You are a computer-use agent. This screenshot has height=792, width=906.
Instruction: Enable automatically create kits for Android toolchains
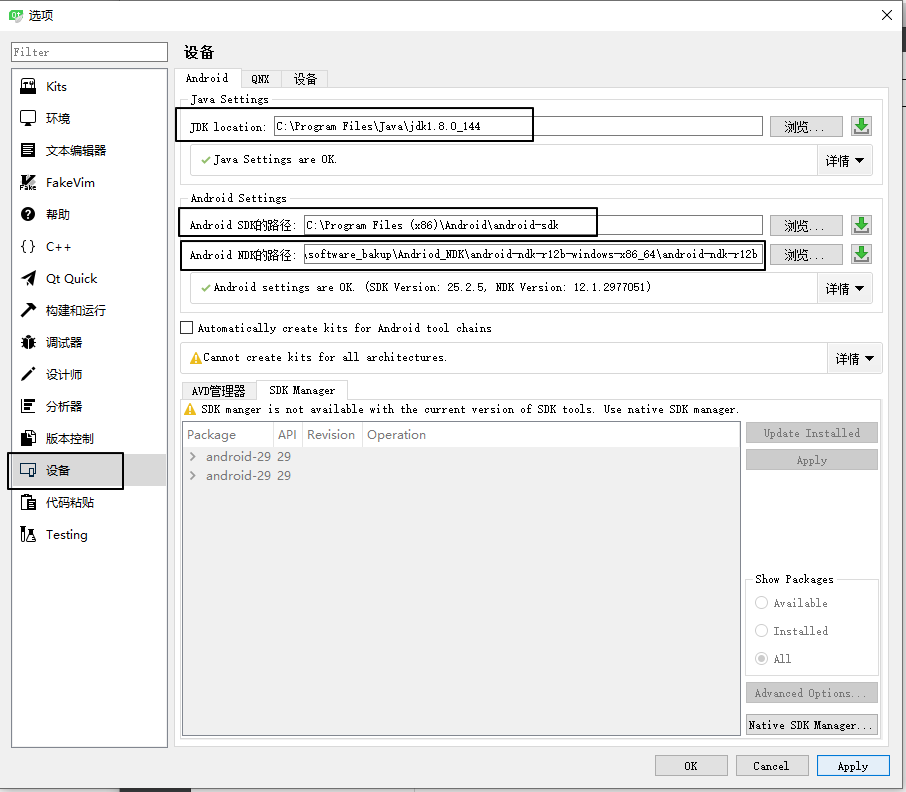click(x=186, y=327)
